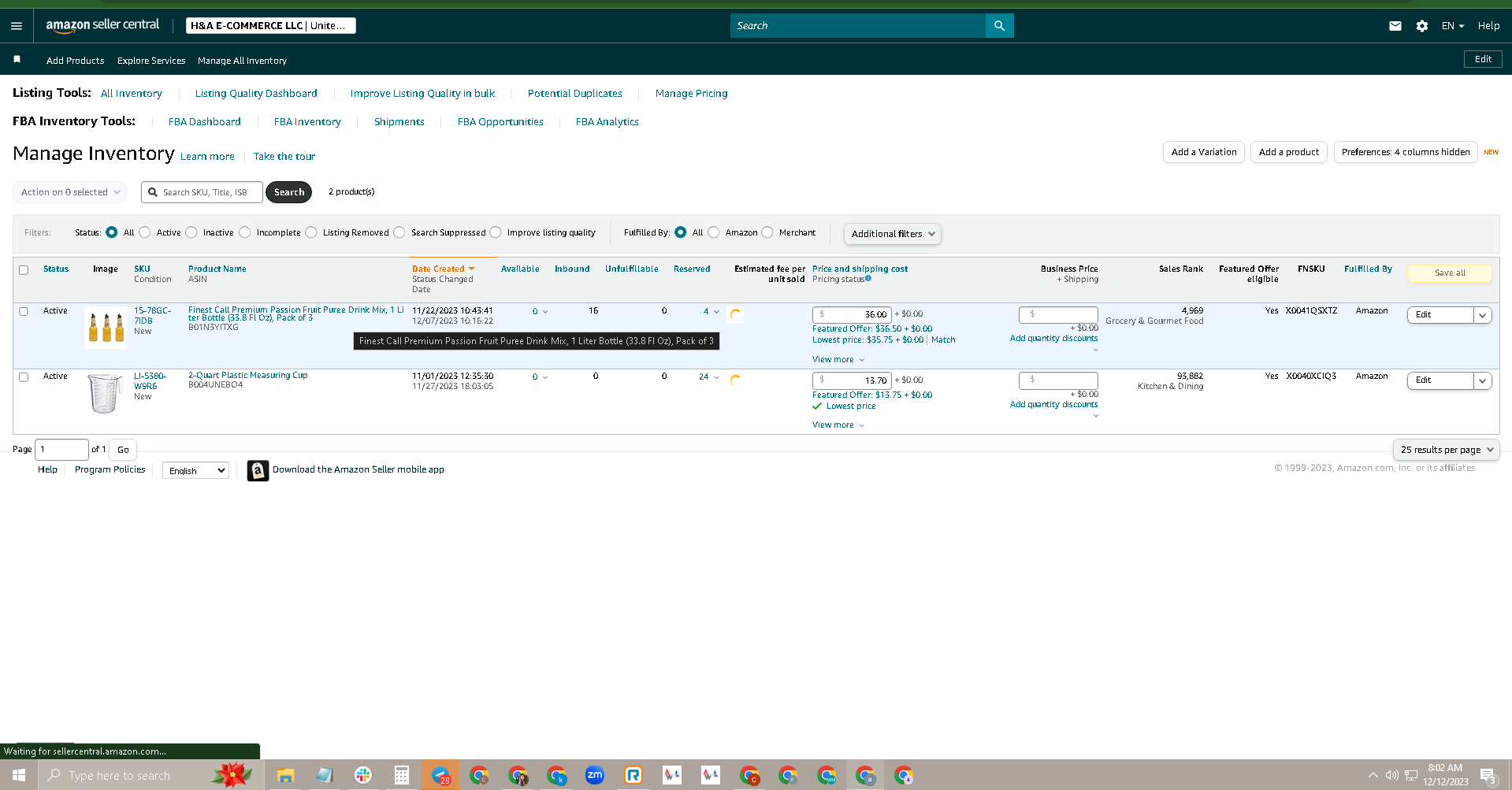Screen dimensions: 1512x790
Task: Open the Shipments tool
Action: [x=399, y=122]
